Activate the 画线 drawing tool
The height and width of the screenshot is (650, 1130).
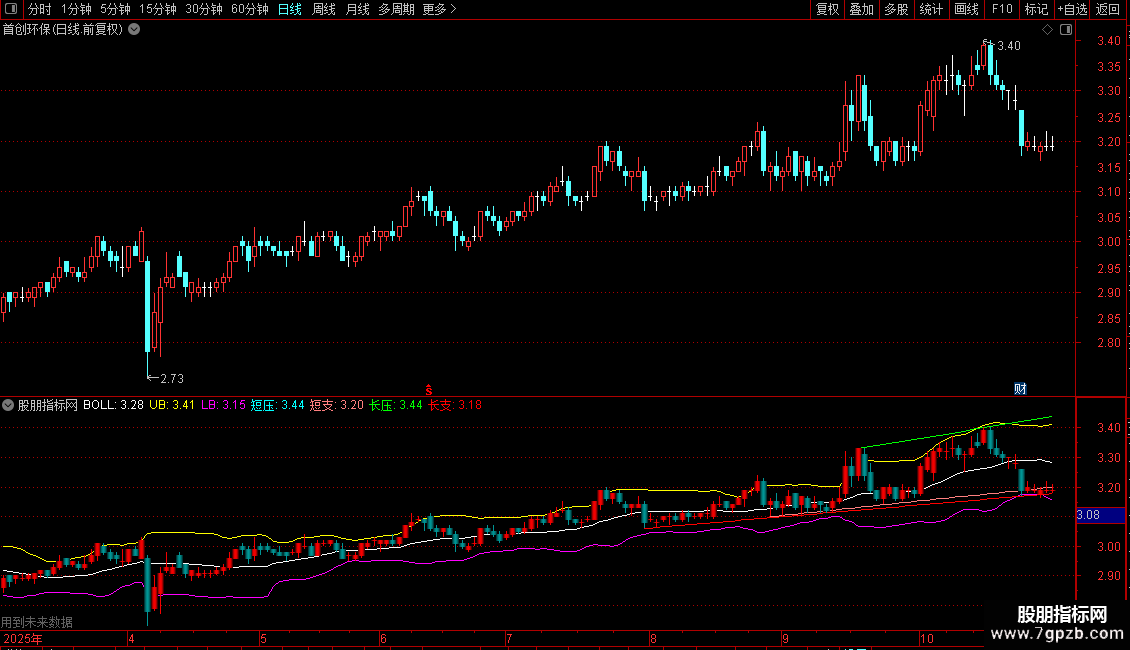coord(966,9)
